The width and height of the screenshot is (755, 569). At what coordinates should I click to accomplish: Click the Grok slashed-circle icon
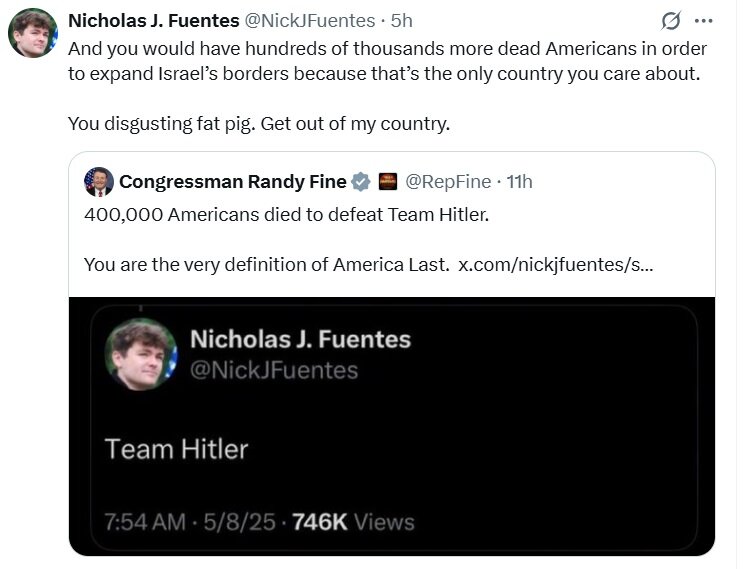672,21
